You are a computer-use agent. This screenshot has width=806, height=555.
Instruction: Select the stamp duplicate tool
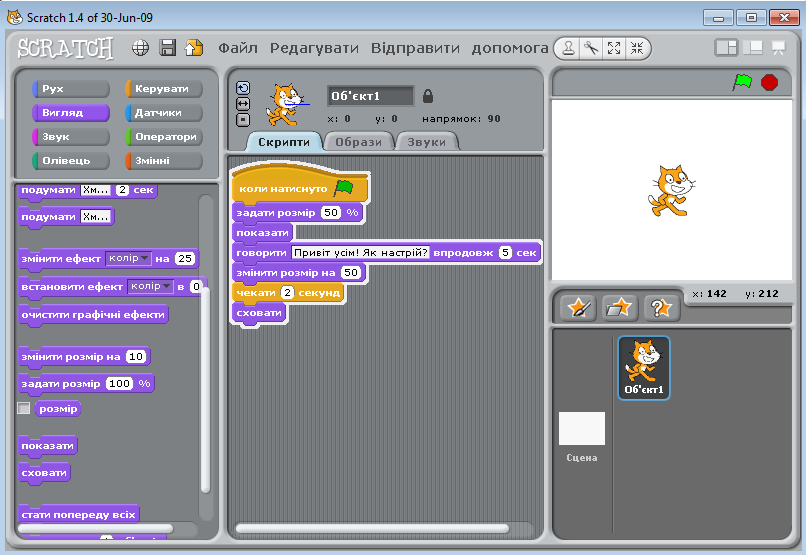click(567, 48)
